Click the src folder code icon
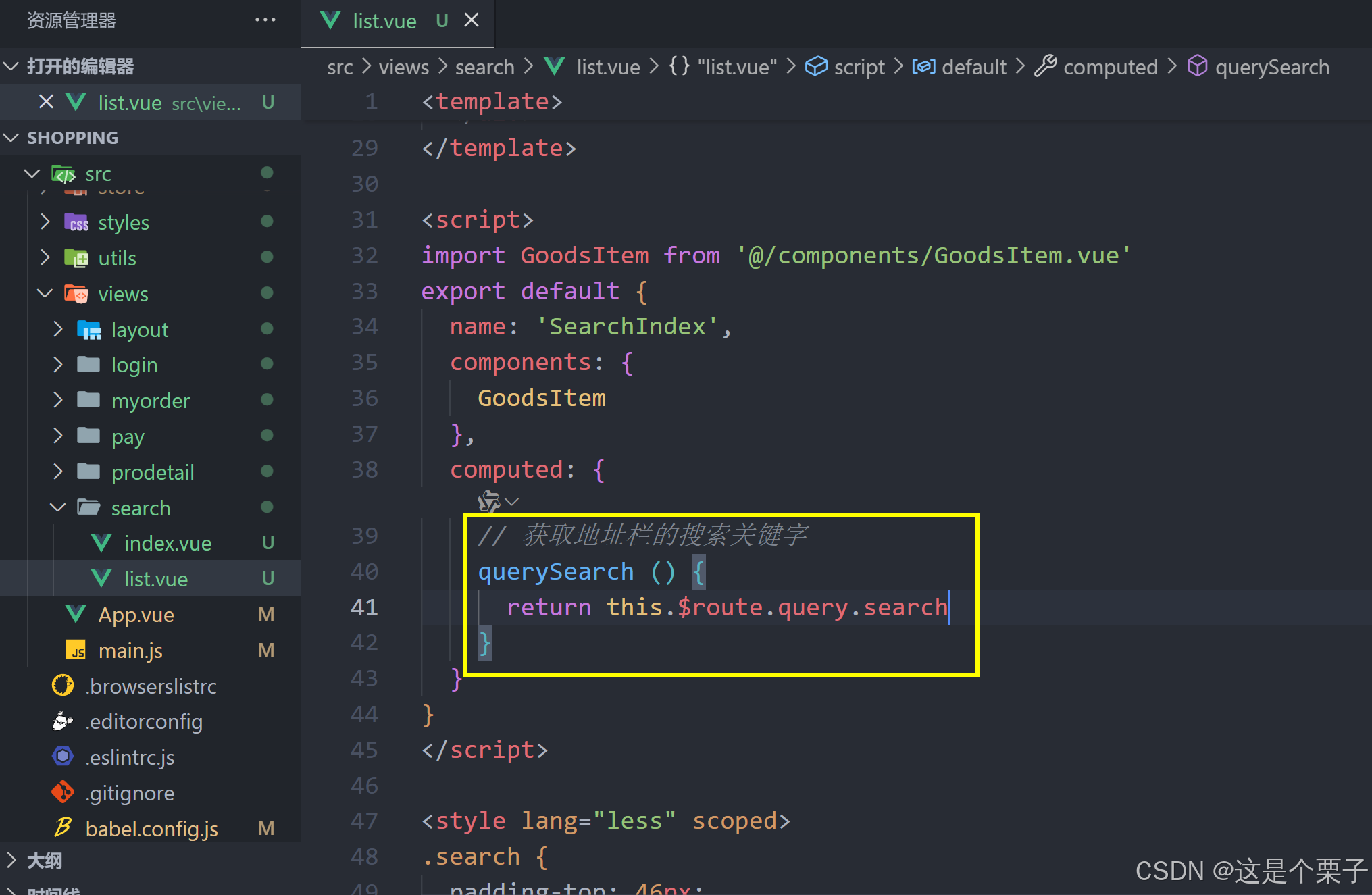 coord(63,174)
